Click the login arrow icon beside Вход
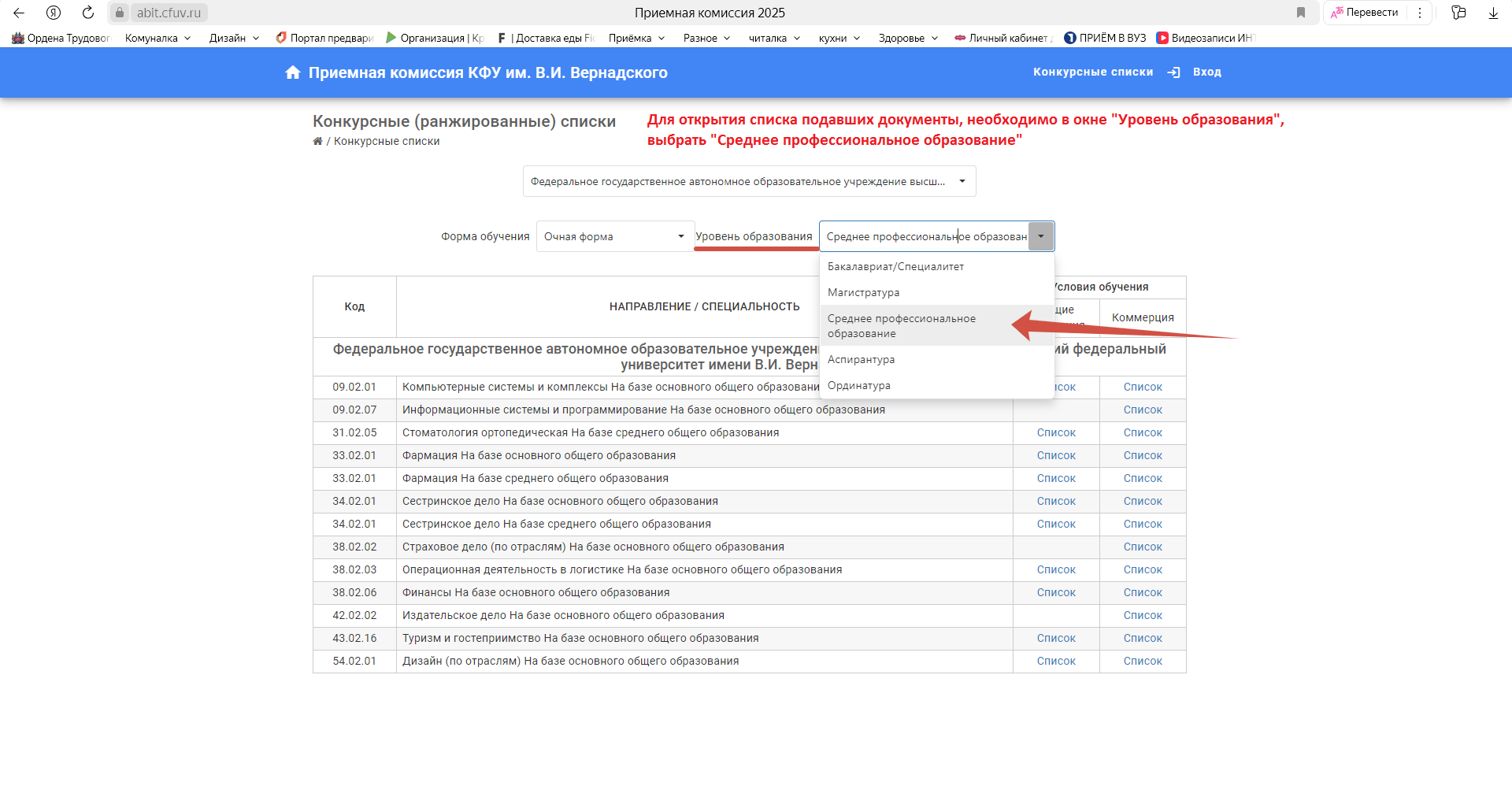 1174,72
